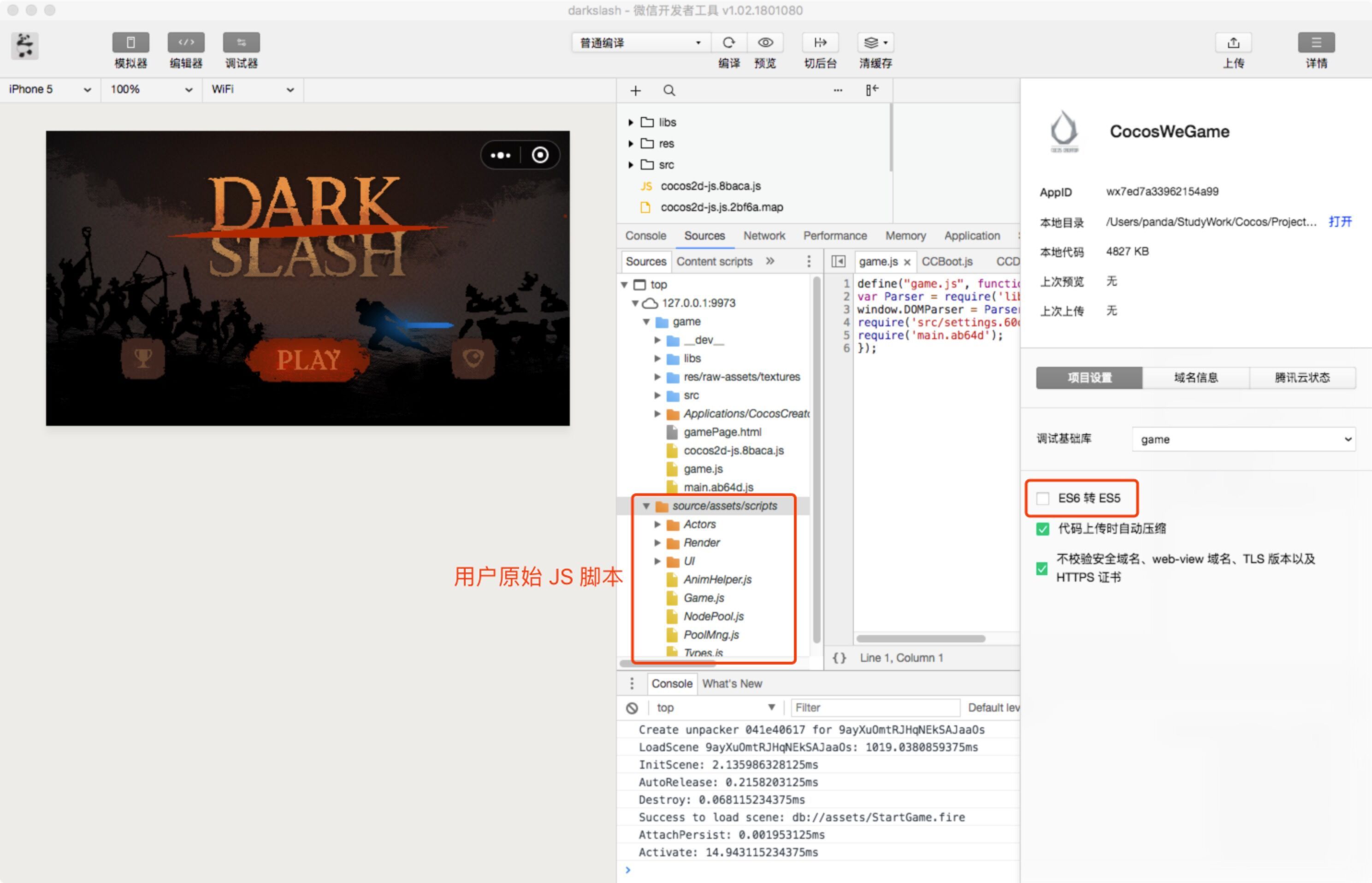Click the open (打开) link for the local directory
The image size is (1372, 883).
click(1340, 222)
